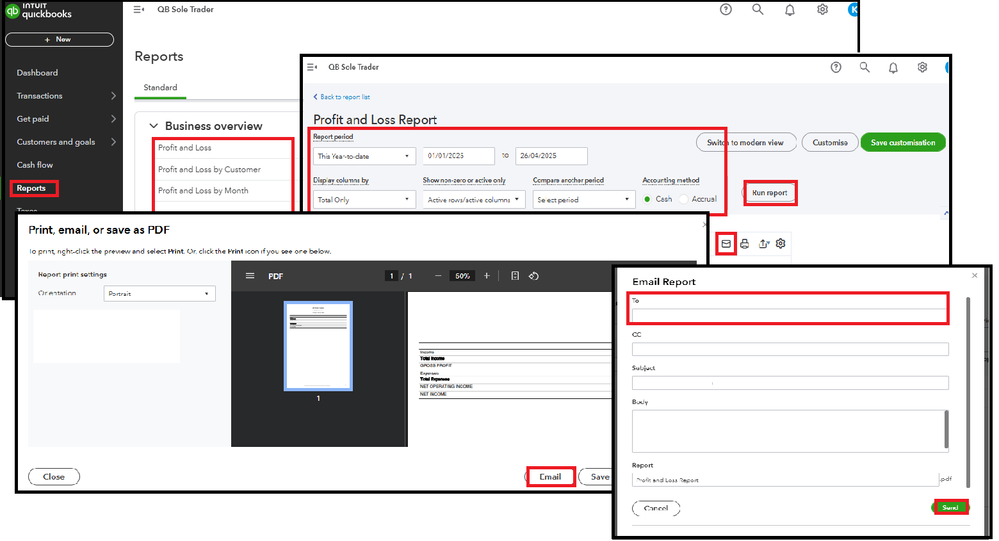The image size is (999, 541).
Task: Click the PDF fit to page icon
Action: pos(515,276)
